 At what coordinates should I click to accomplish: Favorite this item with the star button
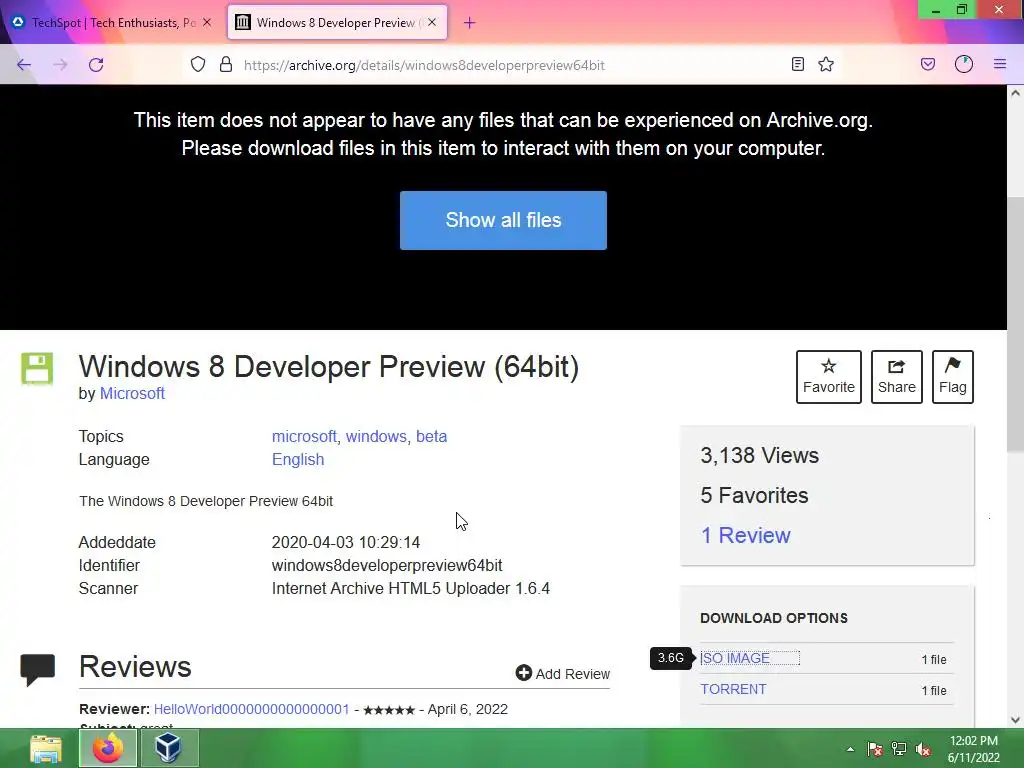tap(829, 377)
